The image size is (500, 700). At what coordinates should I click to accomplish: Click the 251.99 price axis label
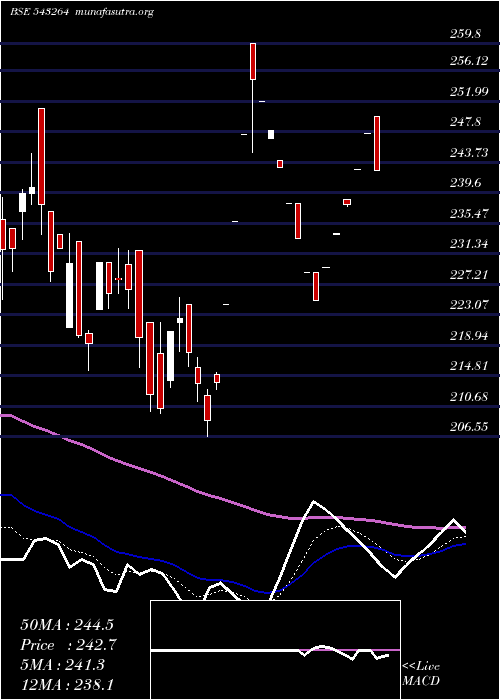pyautogui.click(x=469, y=92)
